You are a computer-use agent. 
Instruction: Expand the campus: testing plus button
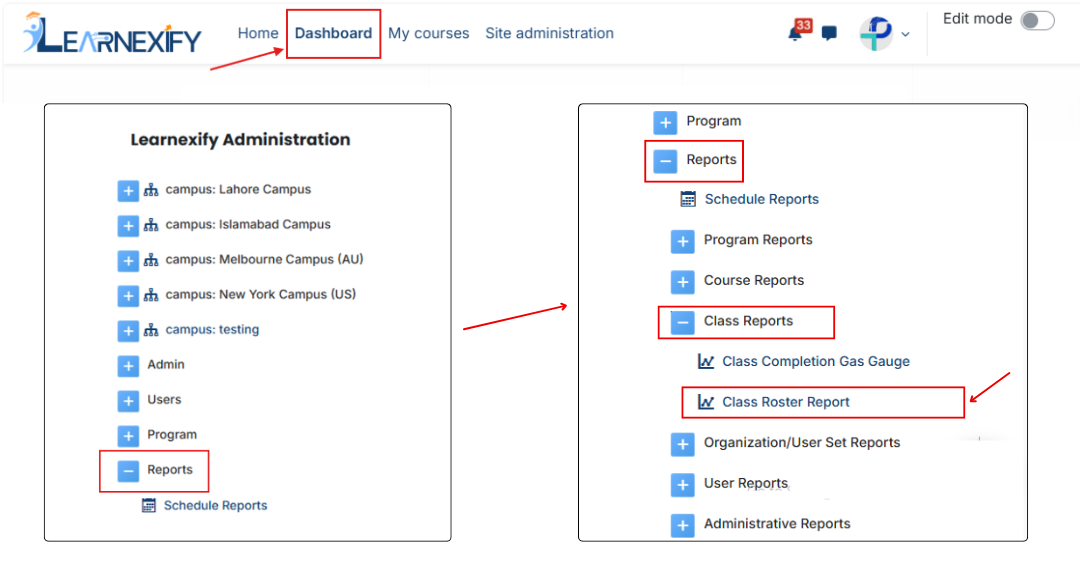pyautogui.click(x=128, y=331)
